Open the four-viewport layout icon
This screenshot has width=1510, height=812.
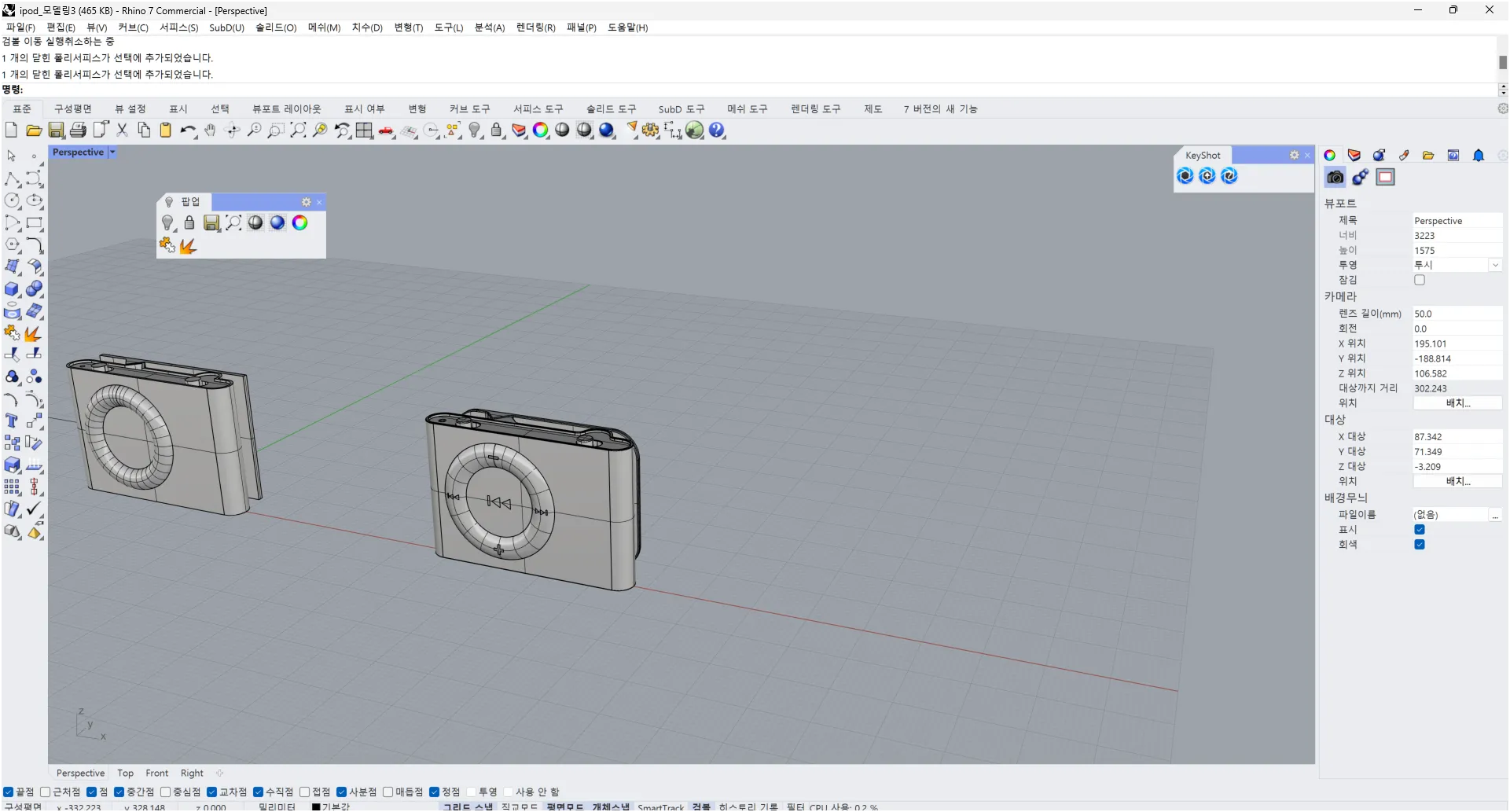pos(364,130)
